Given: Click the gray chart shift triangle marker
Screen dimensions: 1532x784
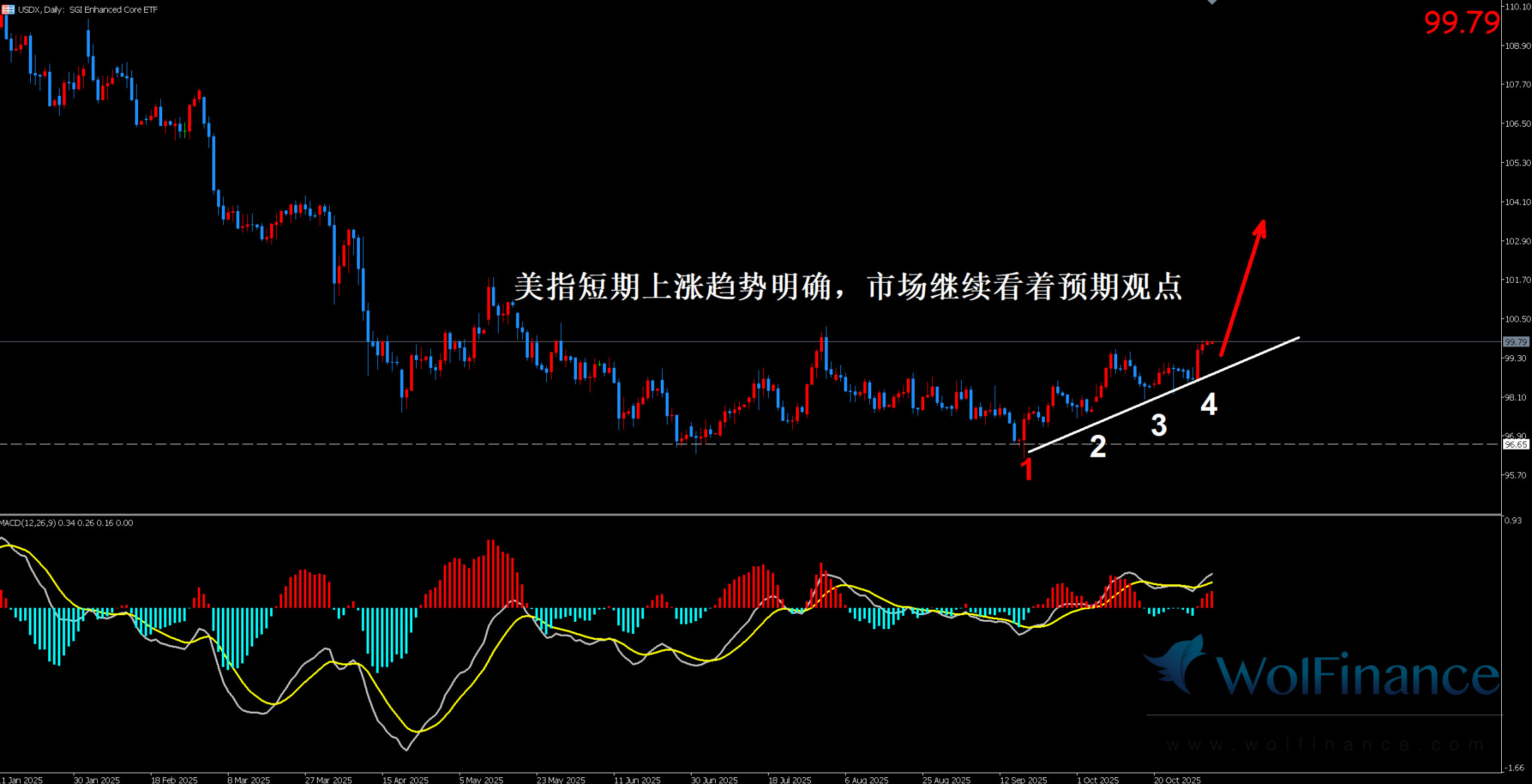Looking at the screenshot, I should (x=1212, y=2).
